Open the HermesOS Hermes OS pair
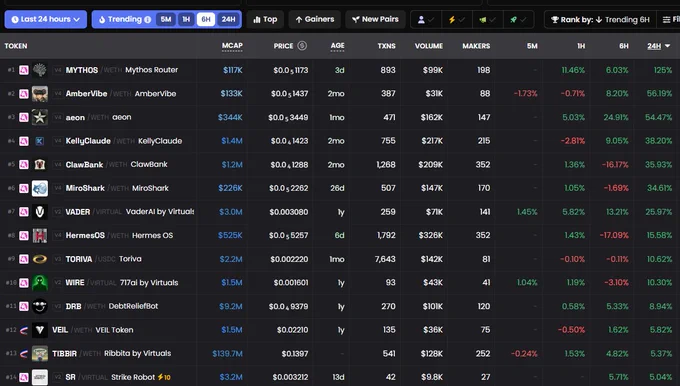Screen dimensions: 680x386 coord(340,236)
